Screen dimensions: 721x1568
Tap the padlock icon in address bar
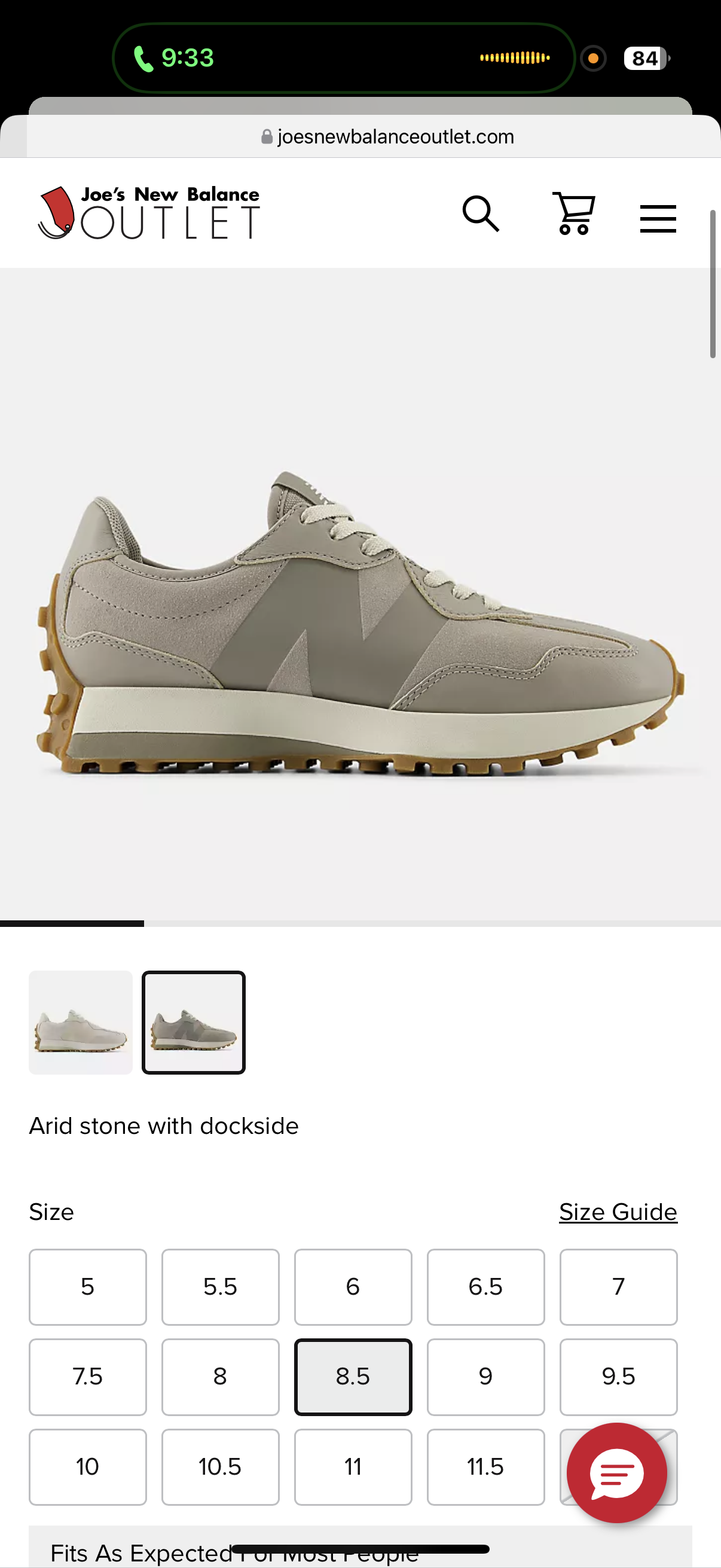(267, 136)
